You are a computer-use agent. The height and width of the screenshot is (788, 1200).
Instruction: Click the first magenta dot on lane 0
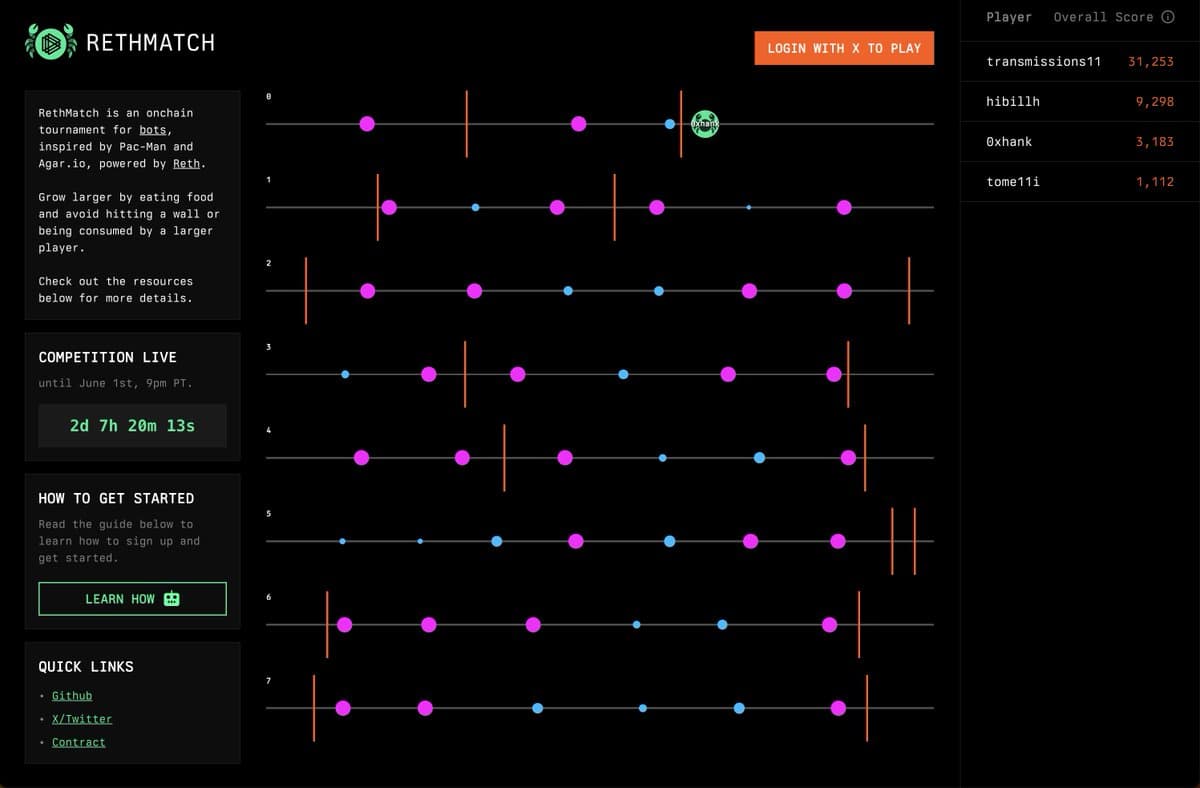pos(367,124)
